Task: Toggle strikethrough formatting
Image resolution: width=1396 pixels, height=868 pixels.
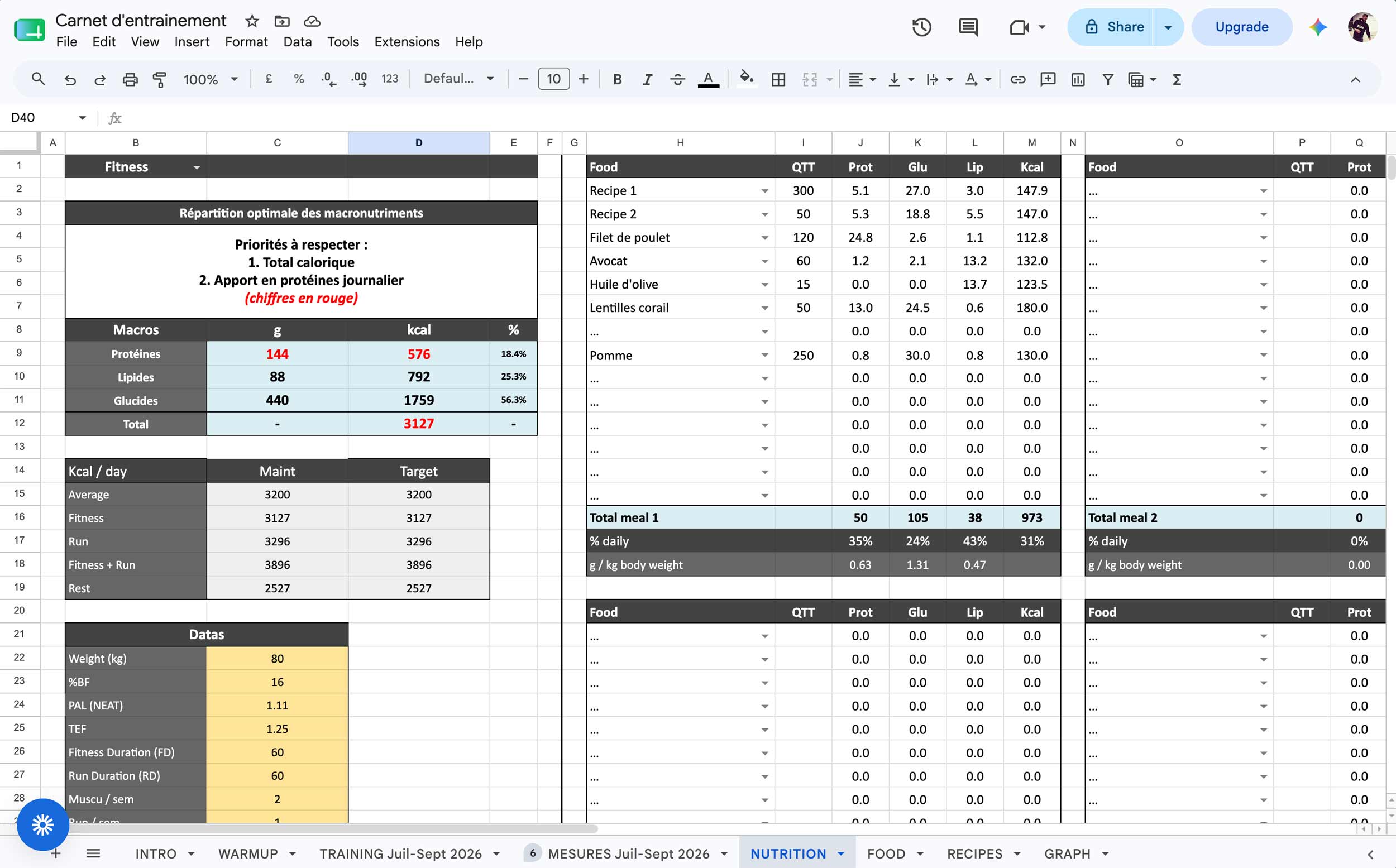Action: coord(677,79)
